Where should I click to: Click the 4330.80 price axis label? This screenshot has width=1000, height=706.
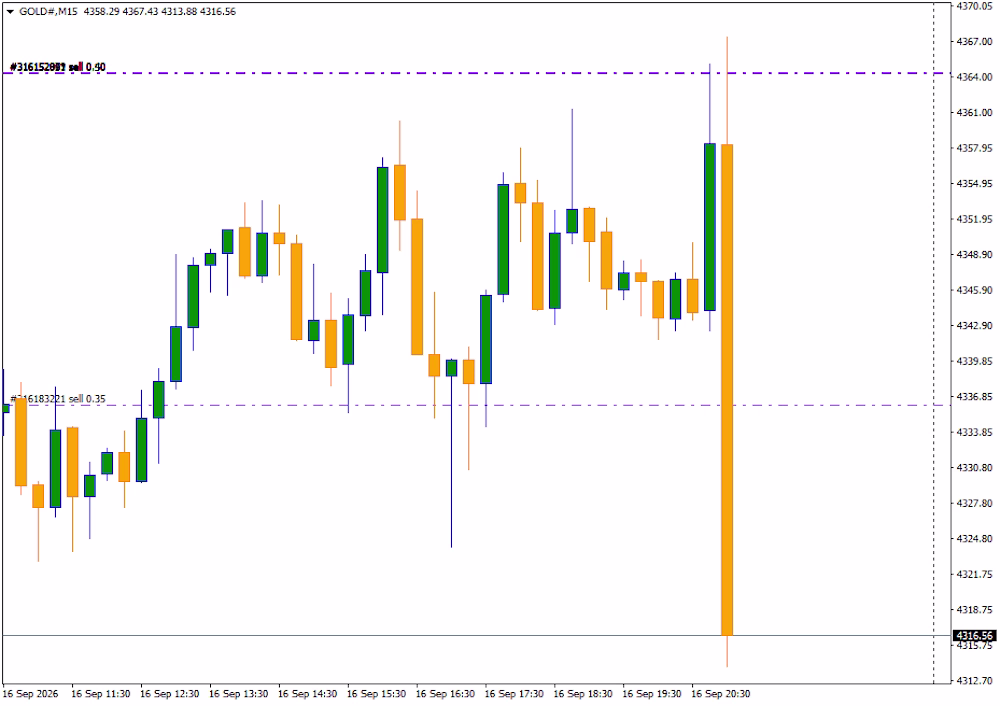point(974,467)
